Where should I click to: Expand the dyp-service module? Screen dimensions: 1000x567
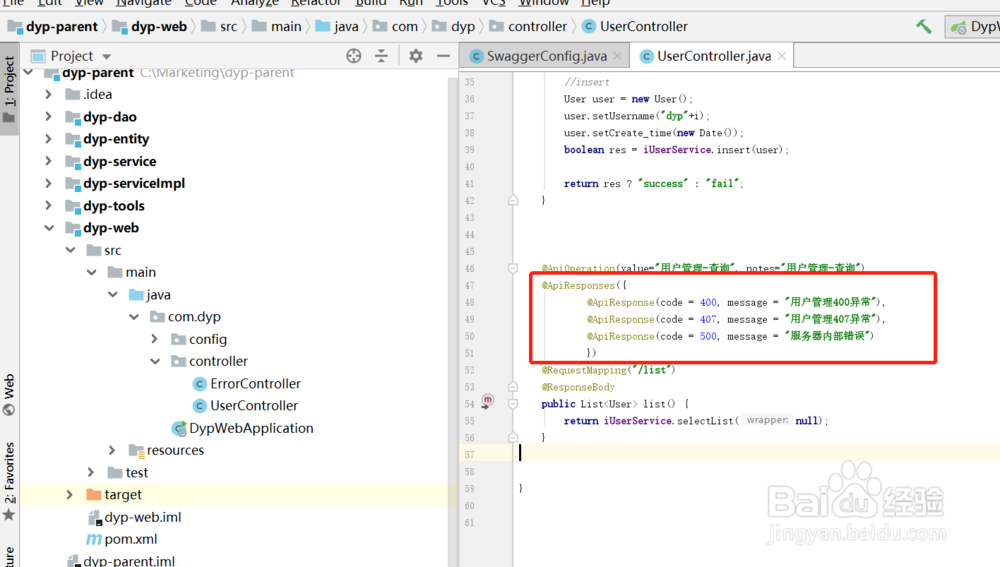[48, 161]
